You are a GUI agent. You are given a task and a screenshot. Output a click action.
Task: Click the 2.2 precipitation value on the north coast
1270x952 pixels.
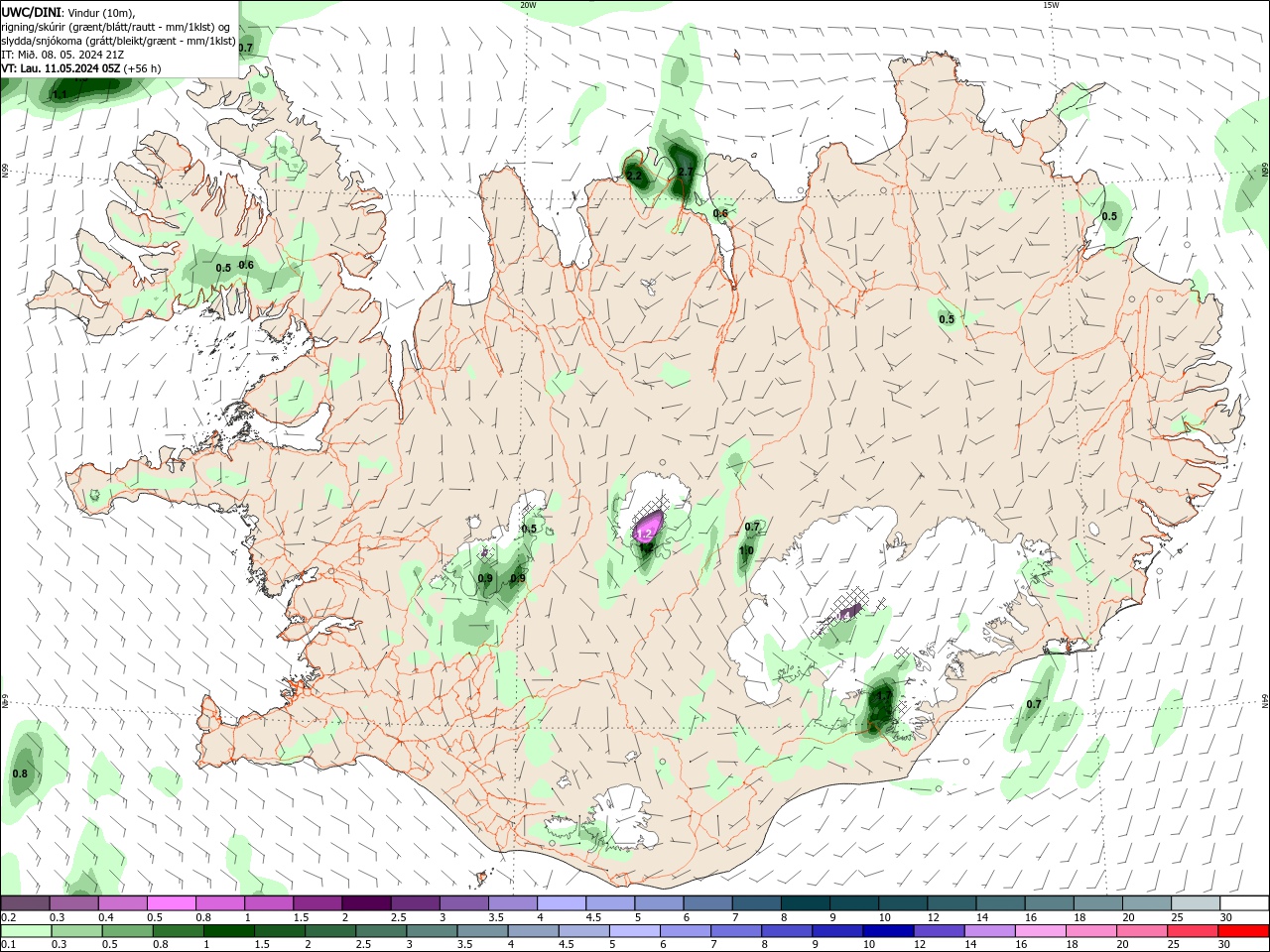pos(634,176)
